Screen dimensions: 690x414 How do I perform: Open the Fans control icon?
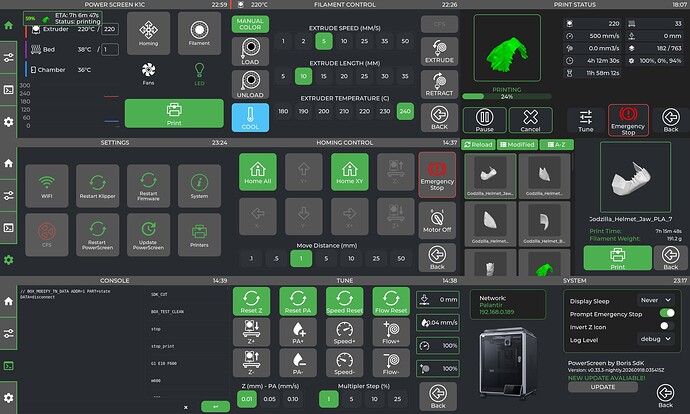(148, 73)
